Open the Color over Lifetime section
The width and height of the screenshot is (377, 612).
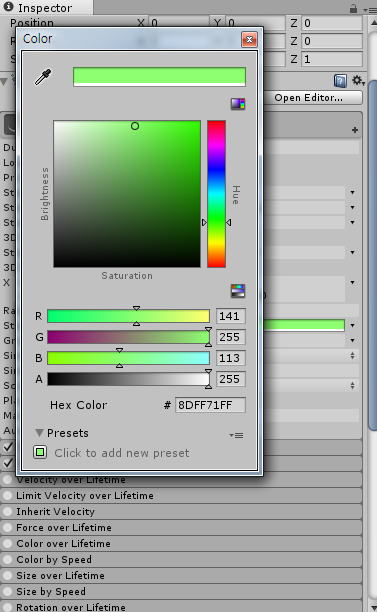coord(181,543)
